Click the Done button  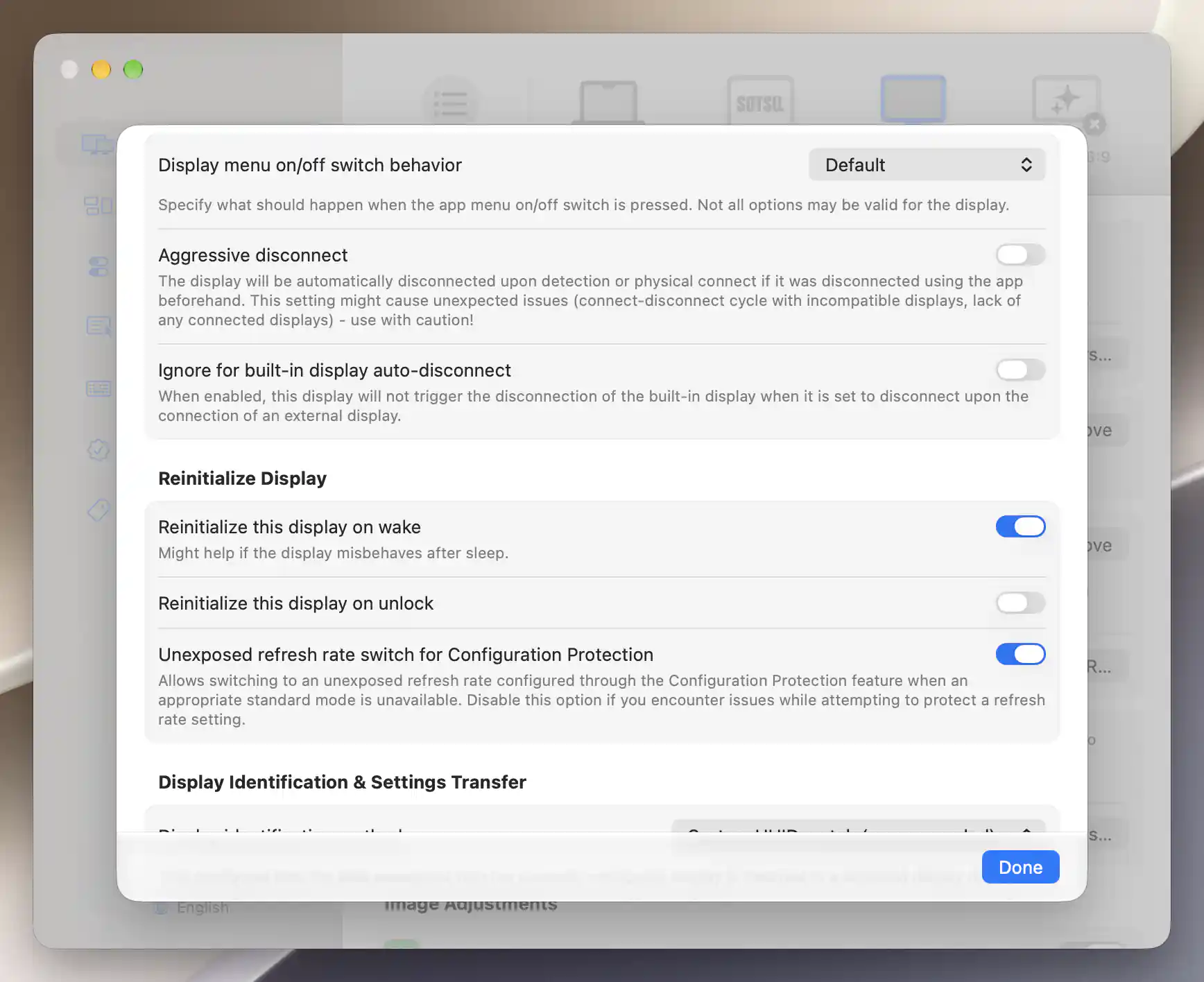(x=1020, y=867)
